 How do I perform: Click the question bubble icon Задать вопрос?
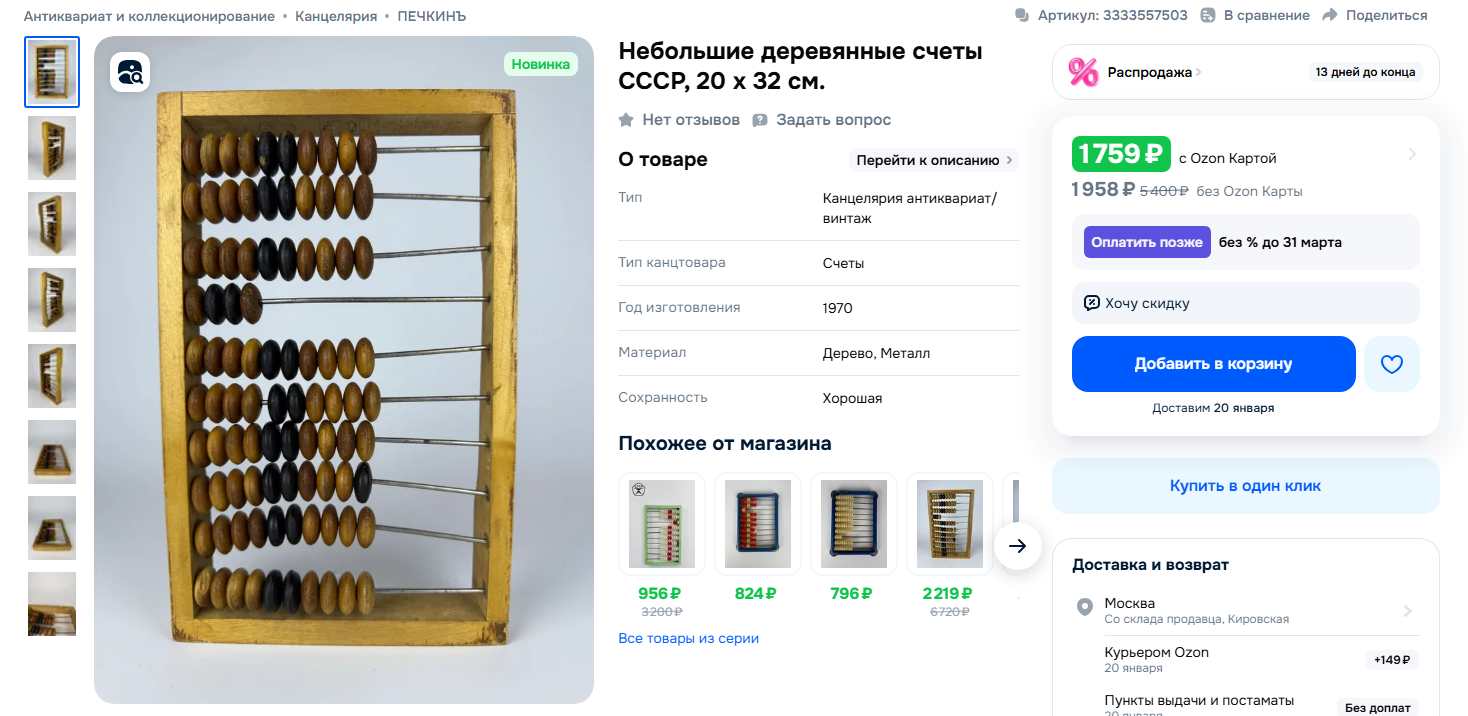[760, 120]
